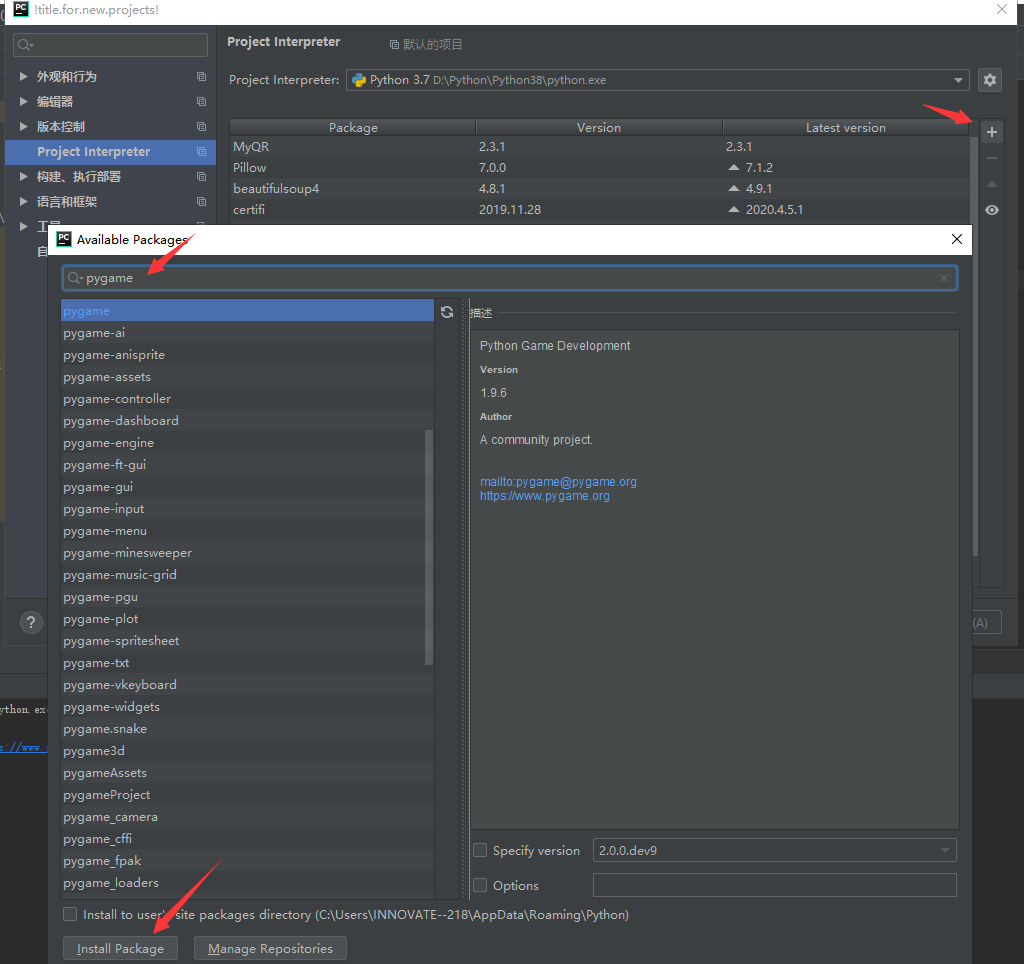Screen dimensions: 1024x964
Task: Select the pygame-spritesheet package
Action: coord(243,641)
